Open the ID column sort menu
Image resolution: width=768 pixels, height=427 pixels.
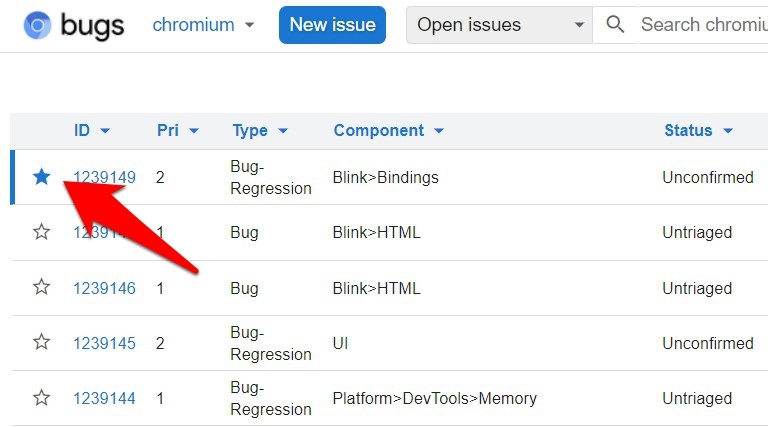tap(92, 131)
